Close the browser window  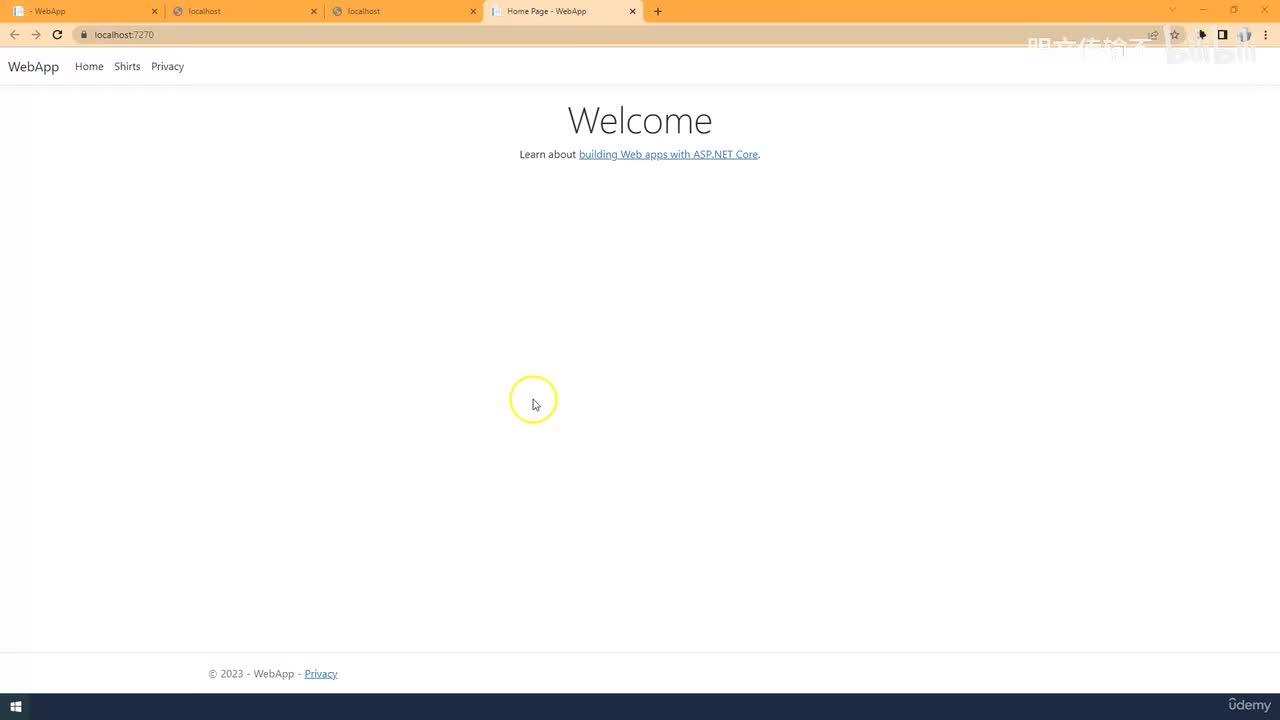point(1264,10)
